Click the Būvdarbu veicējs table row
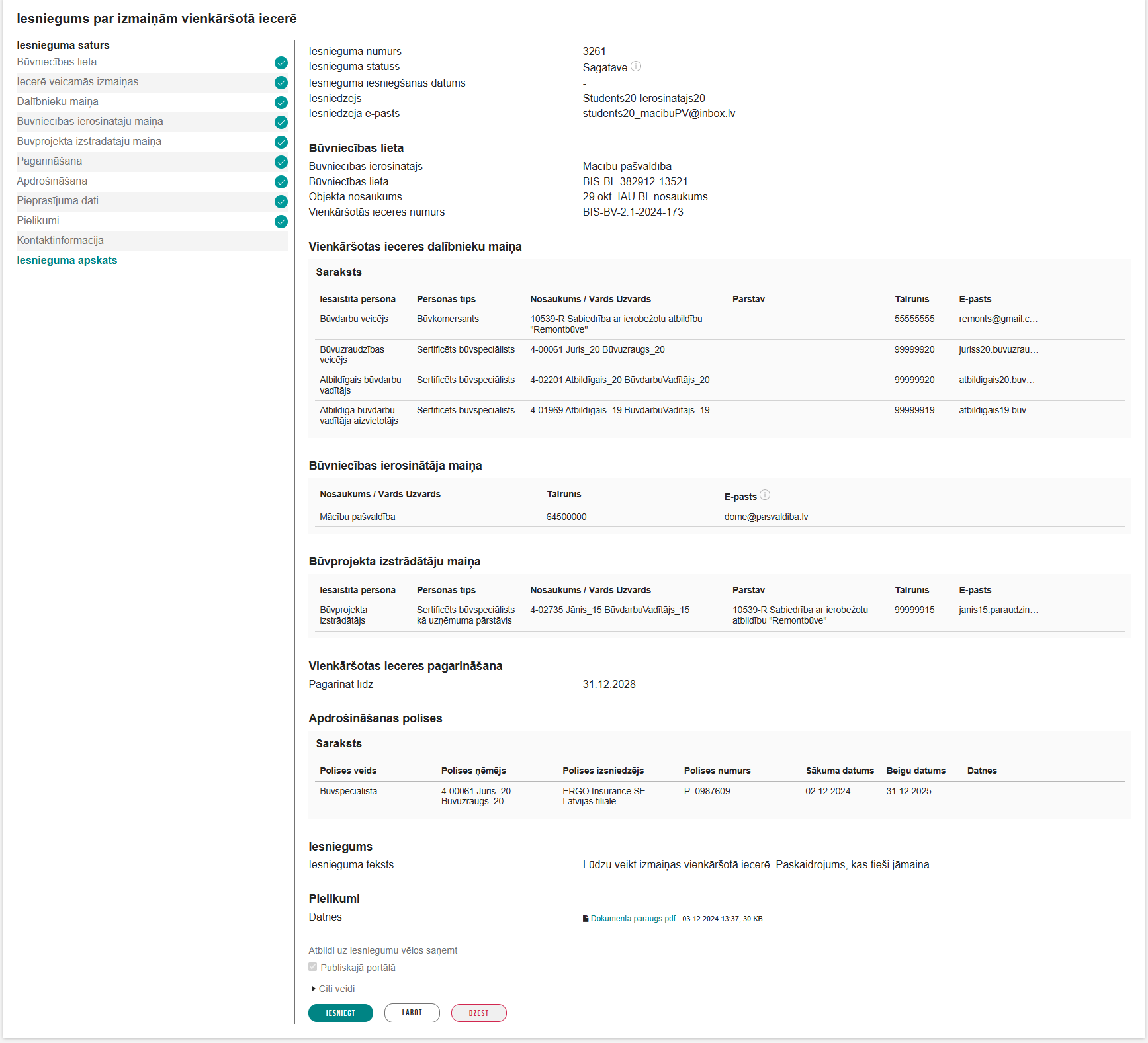This screenshot has width=1148, height=1043. [719, 324]
